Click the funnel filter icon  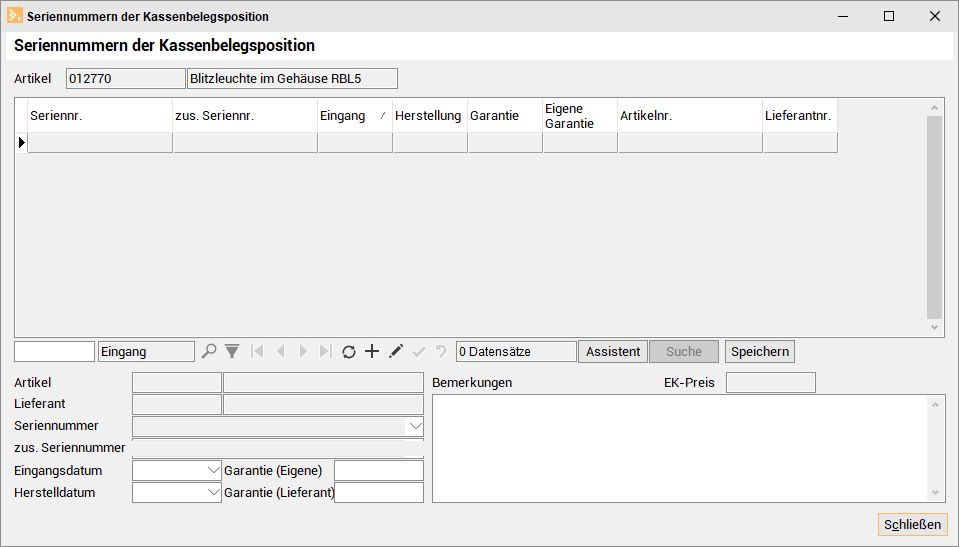pyautogui.click(x=232, y=351)
